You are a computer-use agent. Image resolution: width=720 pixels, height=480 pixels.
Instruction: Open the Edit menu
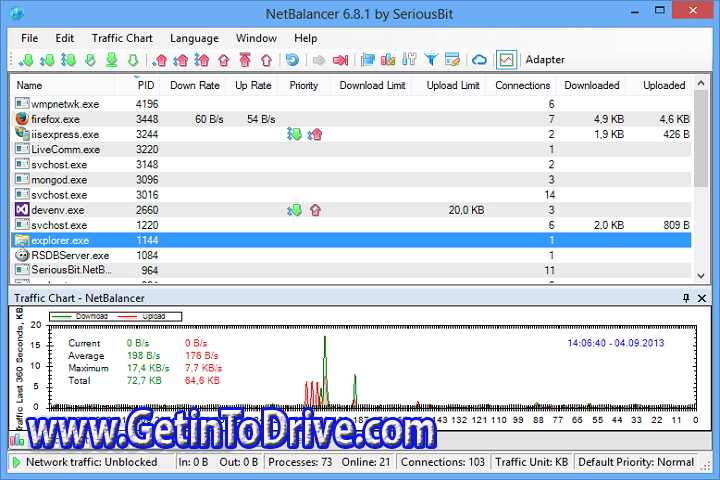point(64,38)
